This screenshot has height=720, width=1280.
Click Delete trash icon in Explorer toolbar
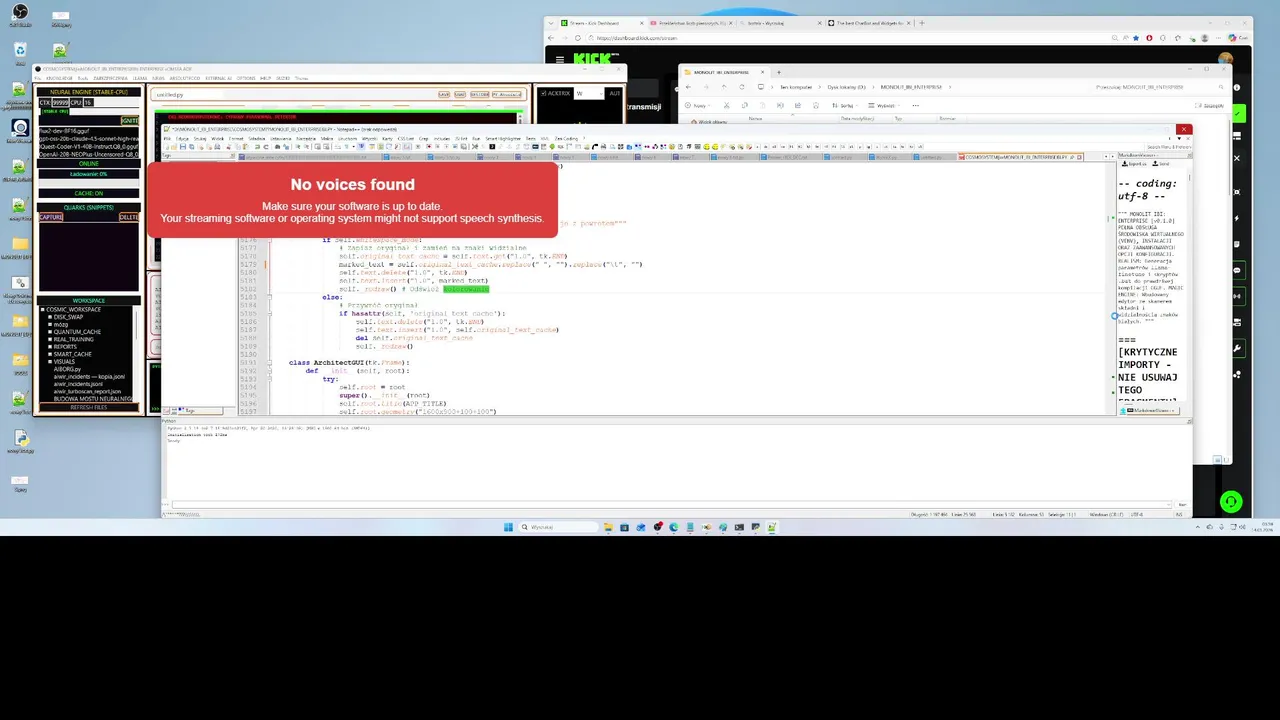click(x=816, y=105)
